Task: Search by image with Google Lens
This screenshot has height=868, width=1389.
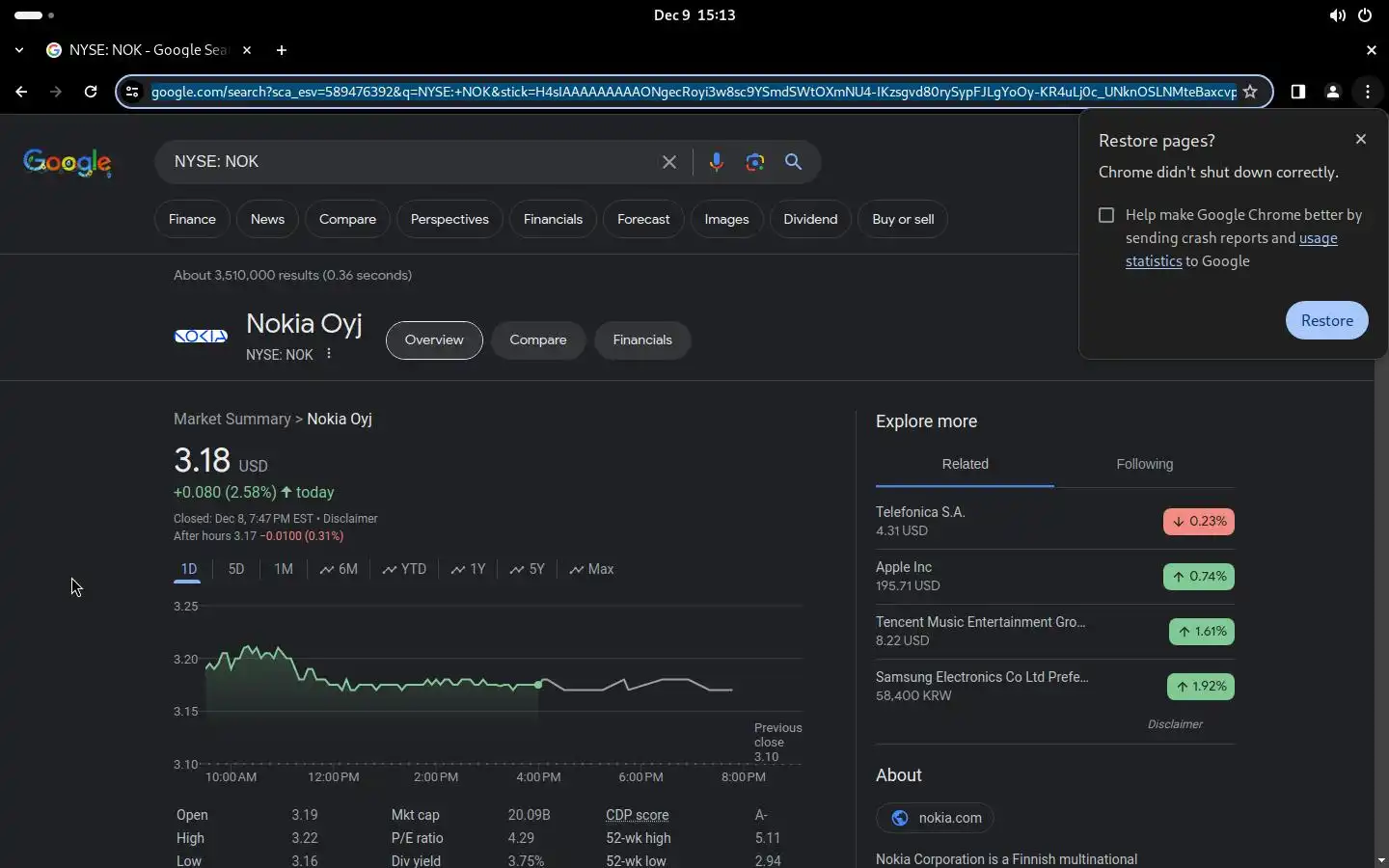Action: [755, 162]
